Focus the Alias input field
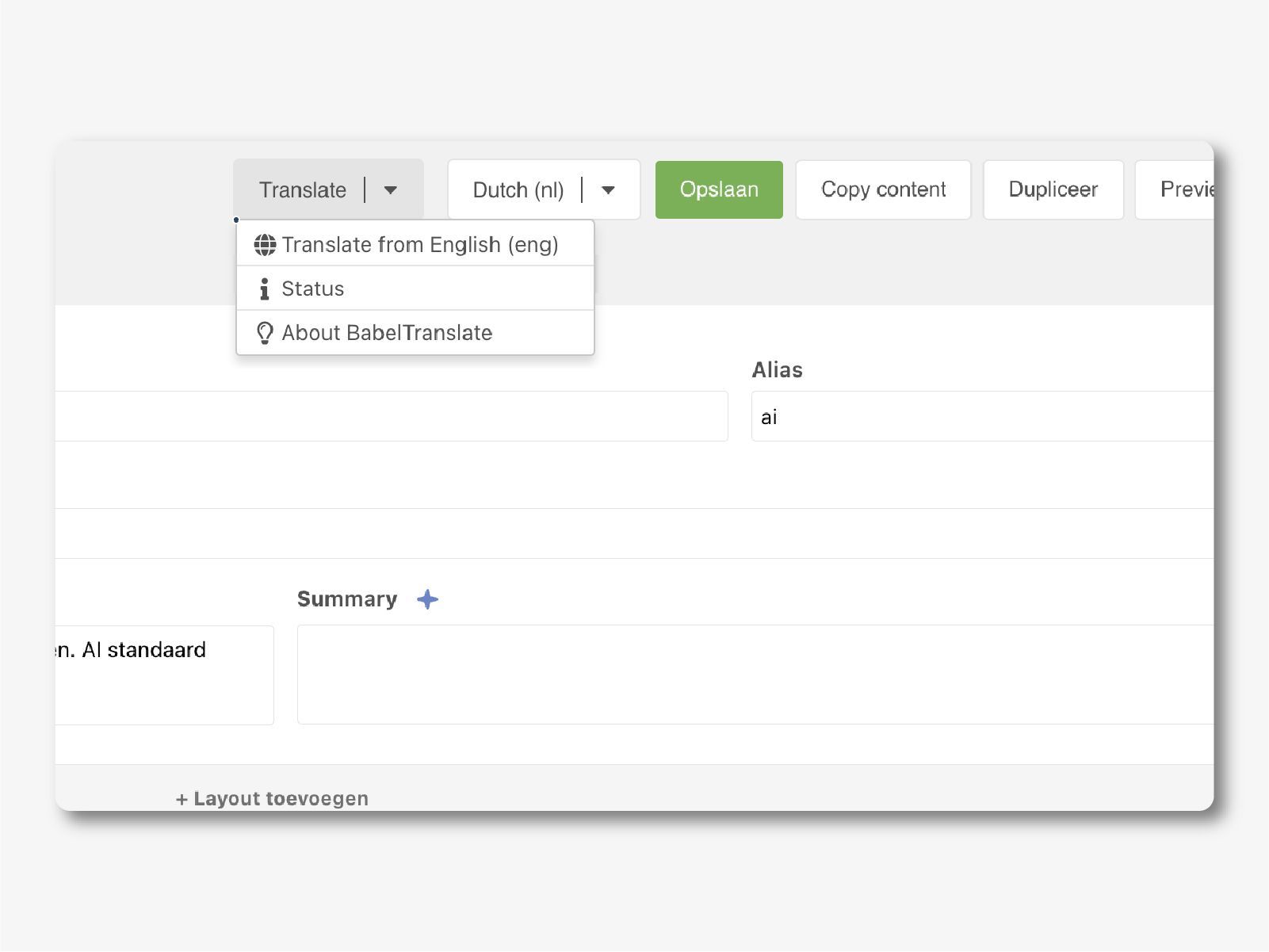Image resolution: width=1269 pixels, height=952 pixels. tap(981, 417)
